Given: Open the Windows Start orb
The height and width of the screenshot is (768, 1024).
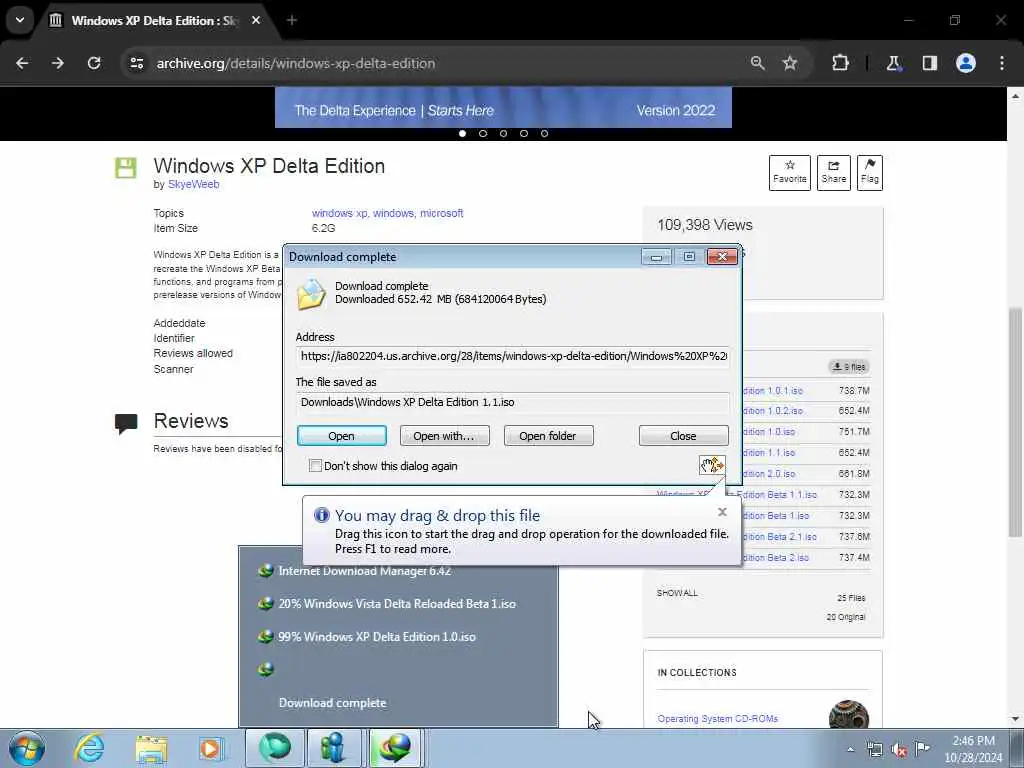Looking at the screenshot, I should [27, 748].
